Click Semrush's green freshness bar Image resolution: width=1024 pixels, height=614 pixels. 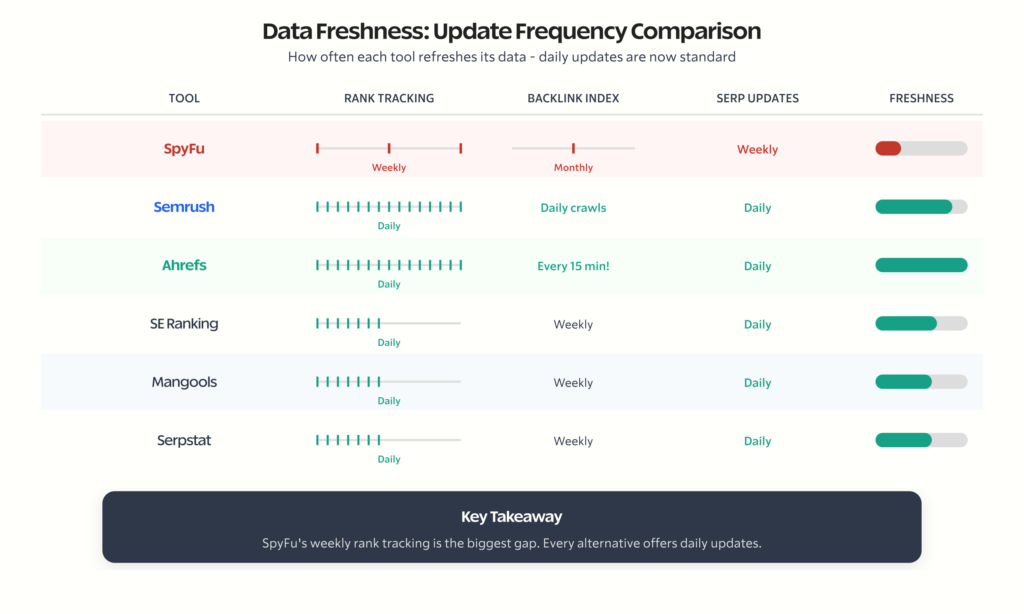click(x=913, y=207)
